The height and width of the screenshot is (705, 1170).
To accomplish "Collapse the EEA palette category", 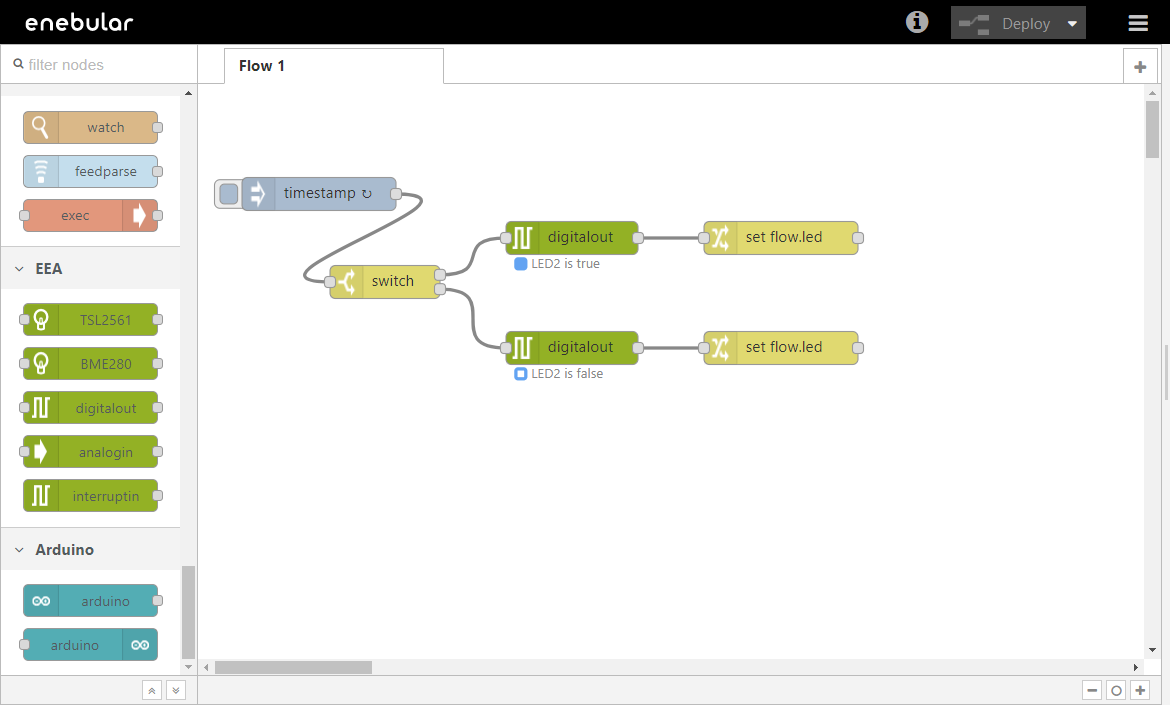I will [20, 269].
